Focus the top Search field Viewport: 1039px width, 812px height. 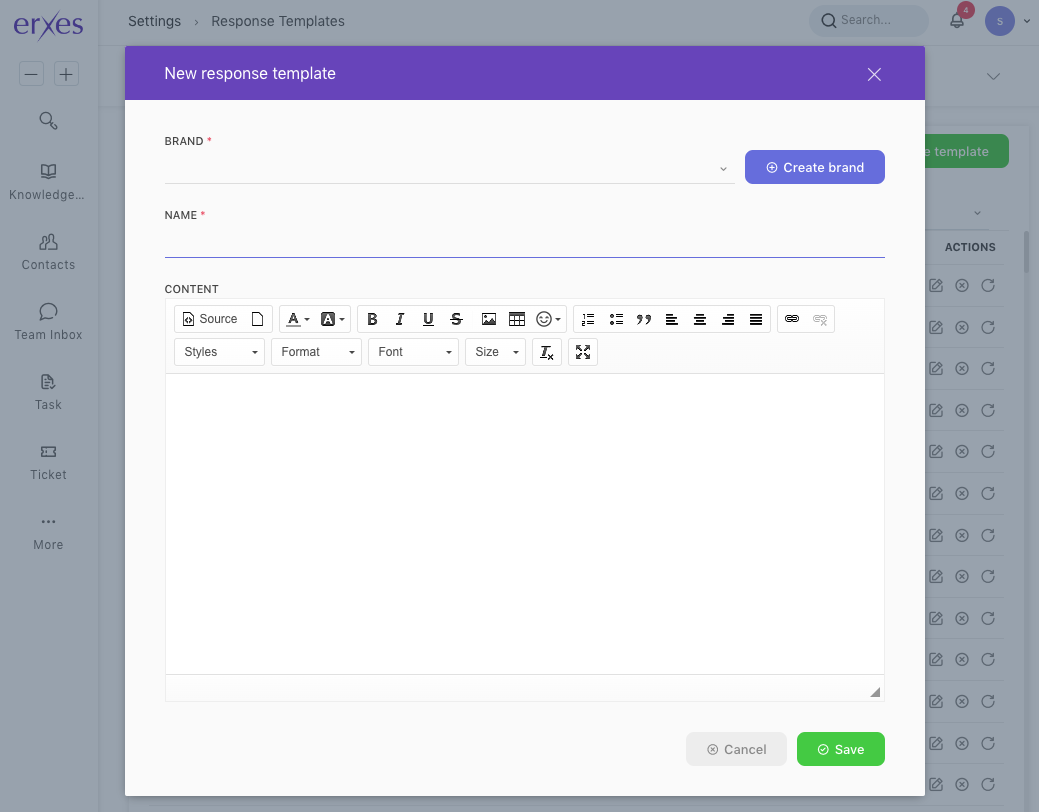(869, 21)
